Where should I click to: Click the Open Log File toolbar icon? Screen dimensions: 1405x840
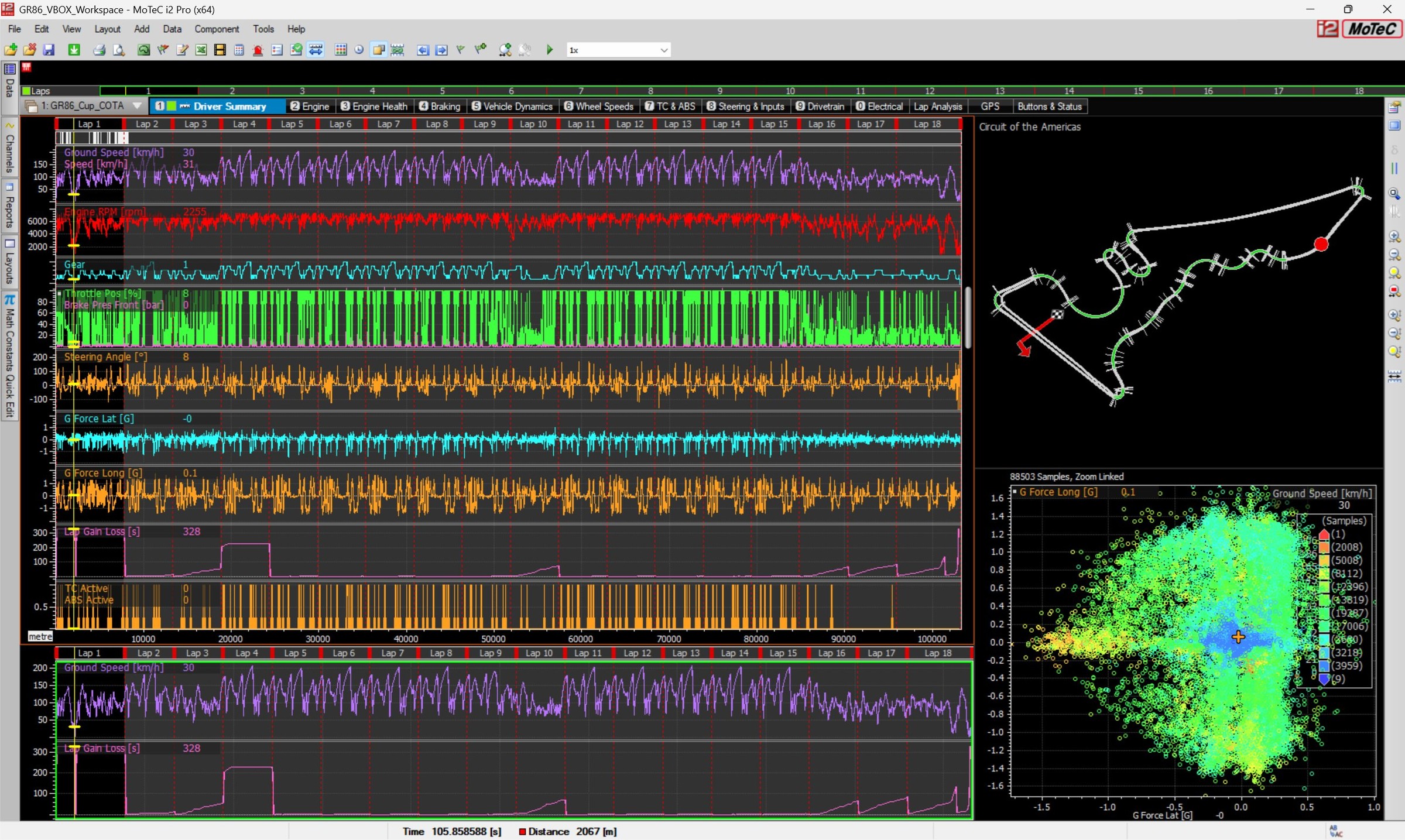click(x=10, y=50)
